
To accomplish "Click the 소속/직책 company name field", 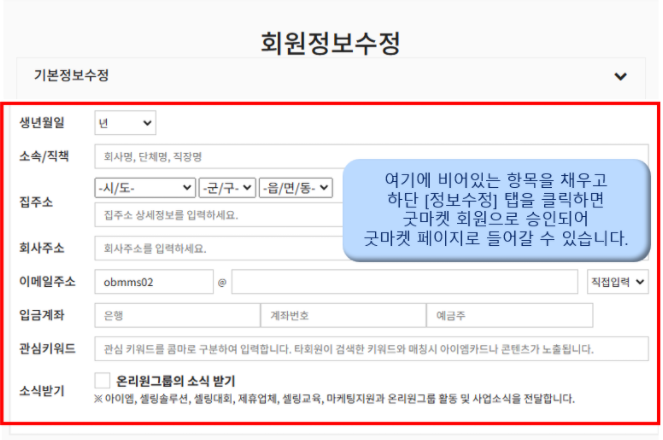I will tap(220, 157).
